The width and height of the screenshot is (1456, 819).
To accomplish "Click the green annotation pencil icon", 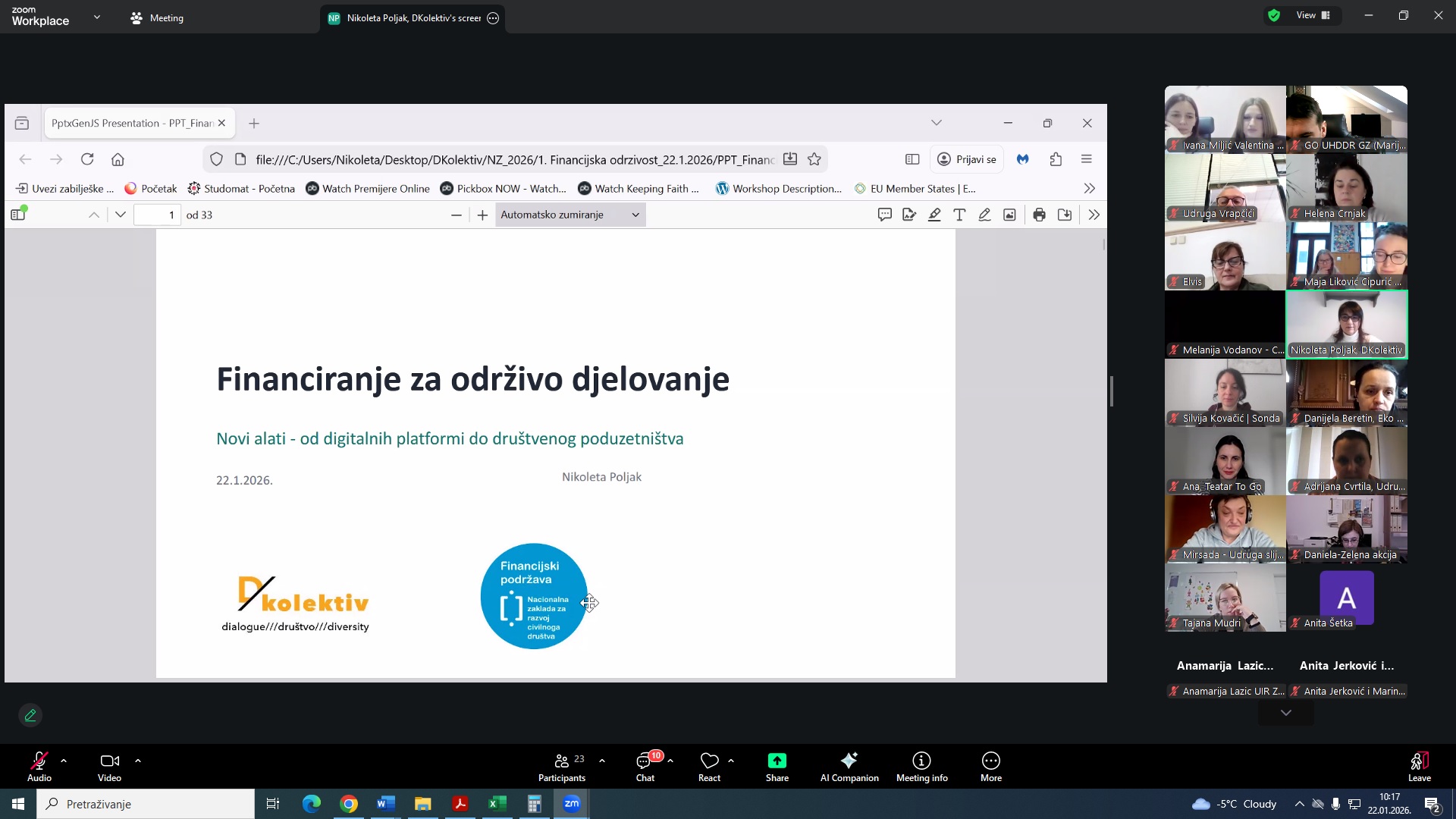I will 30,715.
